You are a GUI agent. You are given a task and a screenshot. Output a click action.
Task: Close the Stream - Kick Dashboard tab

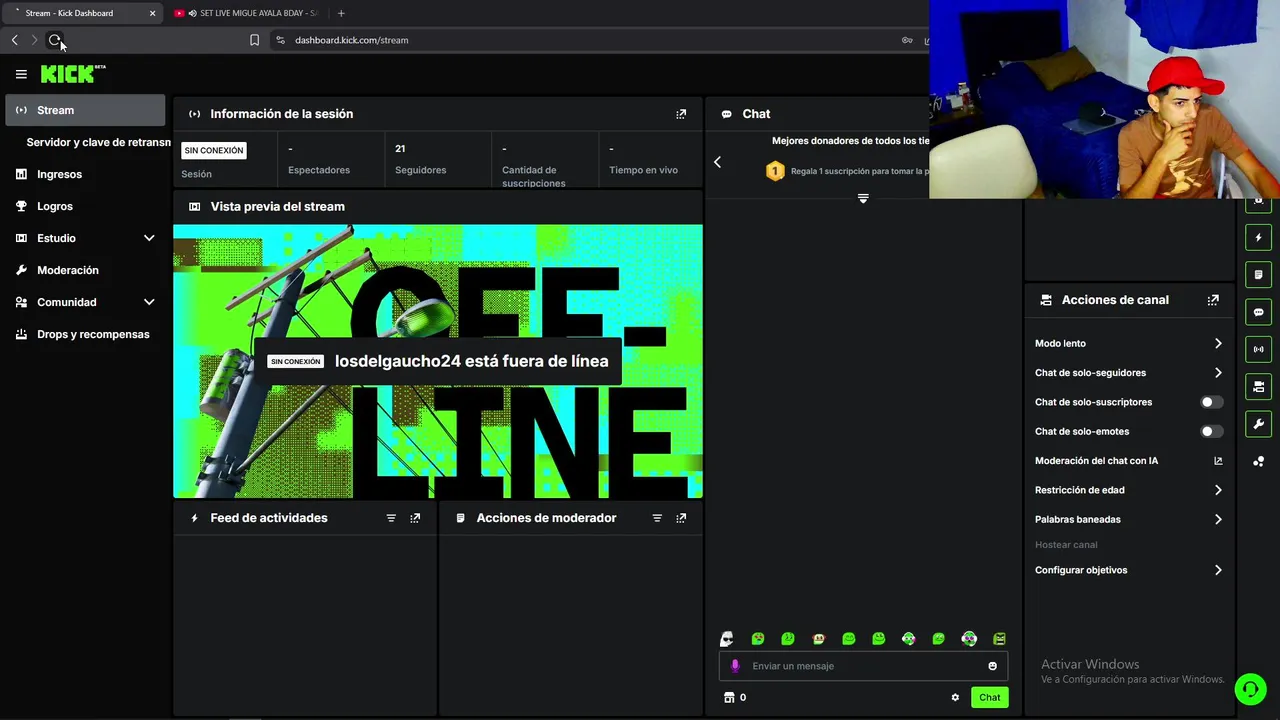(153, 13)
